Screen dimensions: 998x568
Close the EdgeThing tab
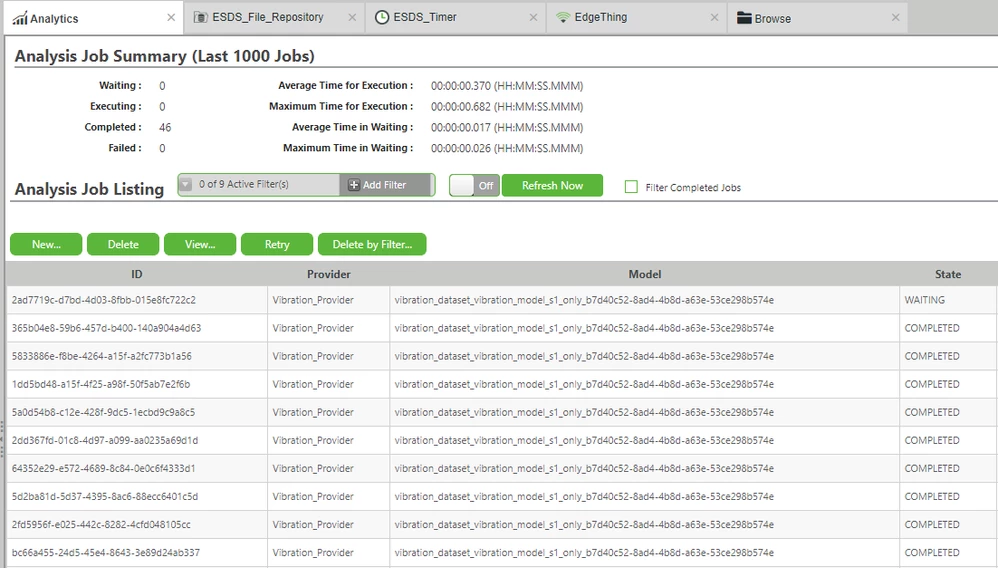click(x=714, y=18)
